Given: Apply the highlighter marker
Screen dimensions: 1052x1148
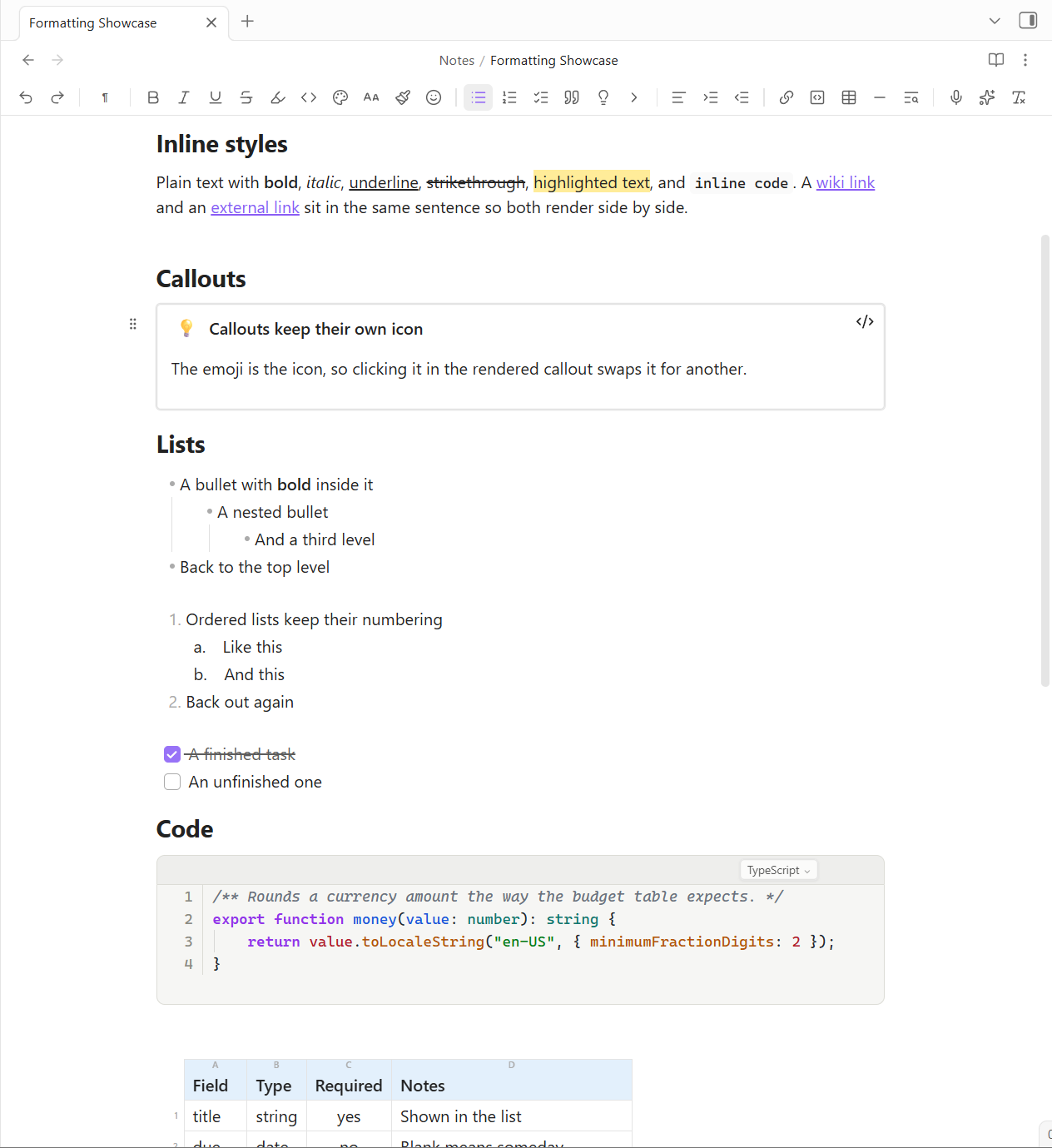Looking at the screenshot, I should pos(278,97).
